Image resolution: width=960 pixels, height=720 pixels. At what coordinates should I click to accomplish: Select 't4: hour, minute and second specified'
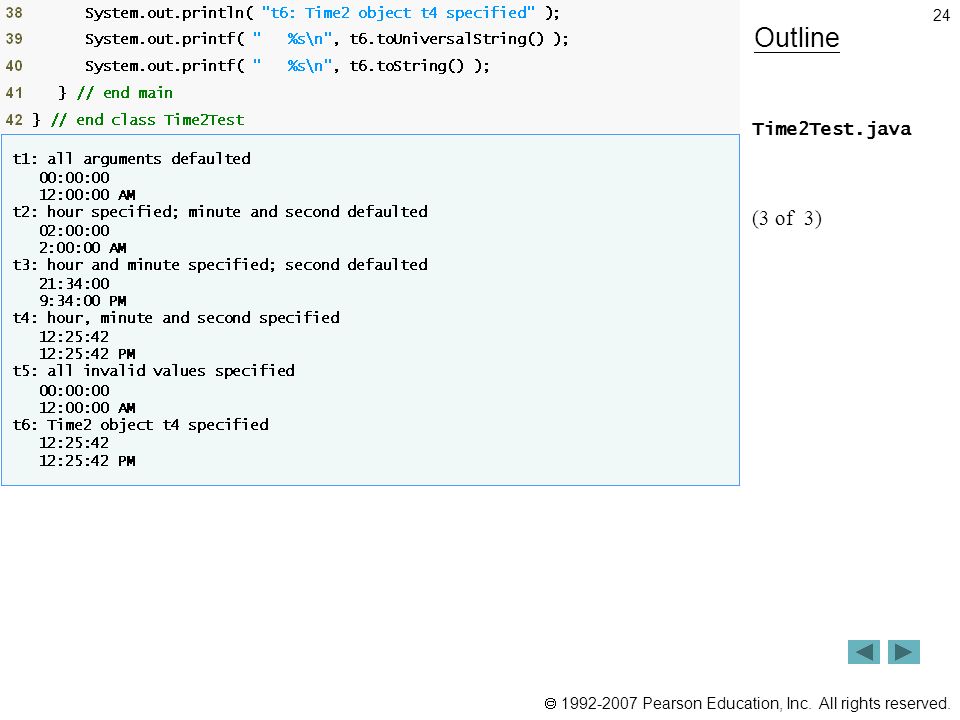176,318
